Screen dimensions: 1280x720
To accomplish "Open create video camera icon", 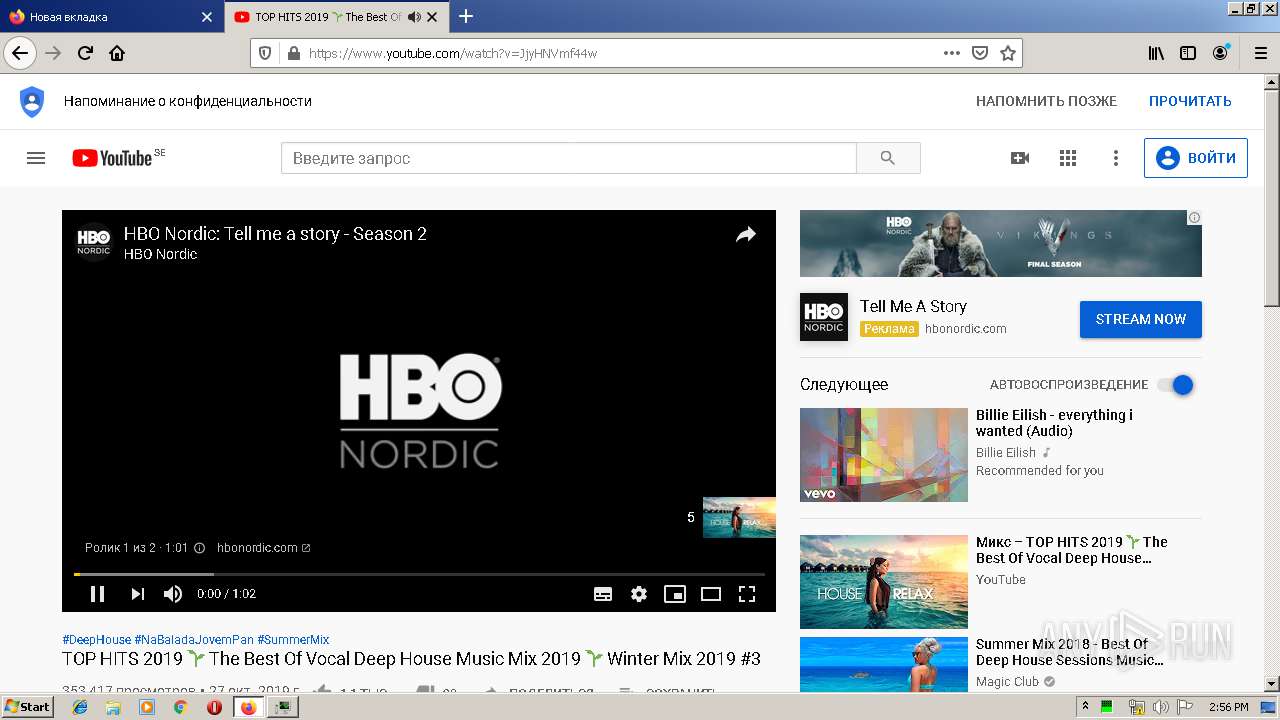I will [x=1020, y=158].
